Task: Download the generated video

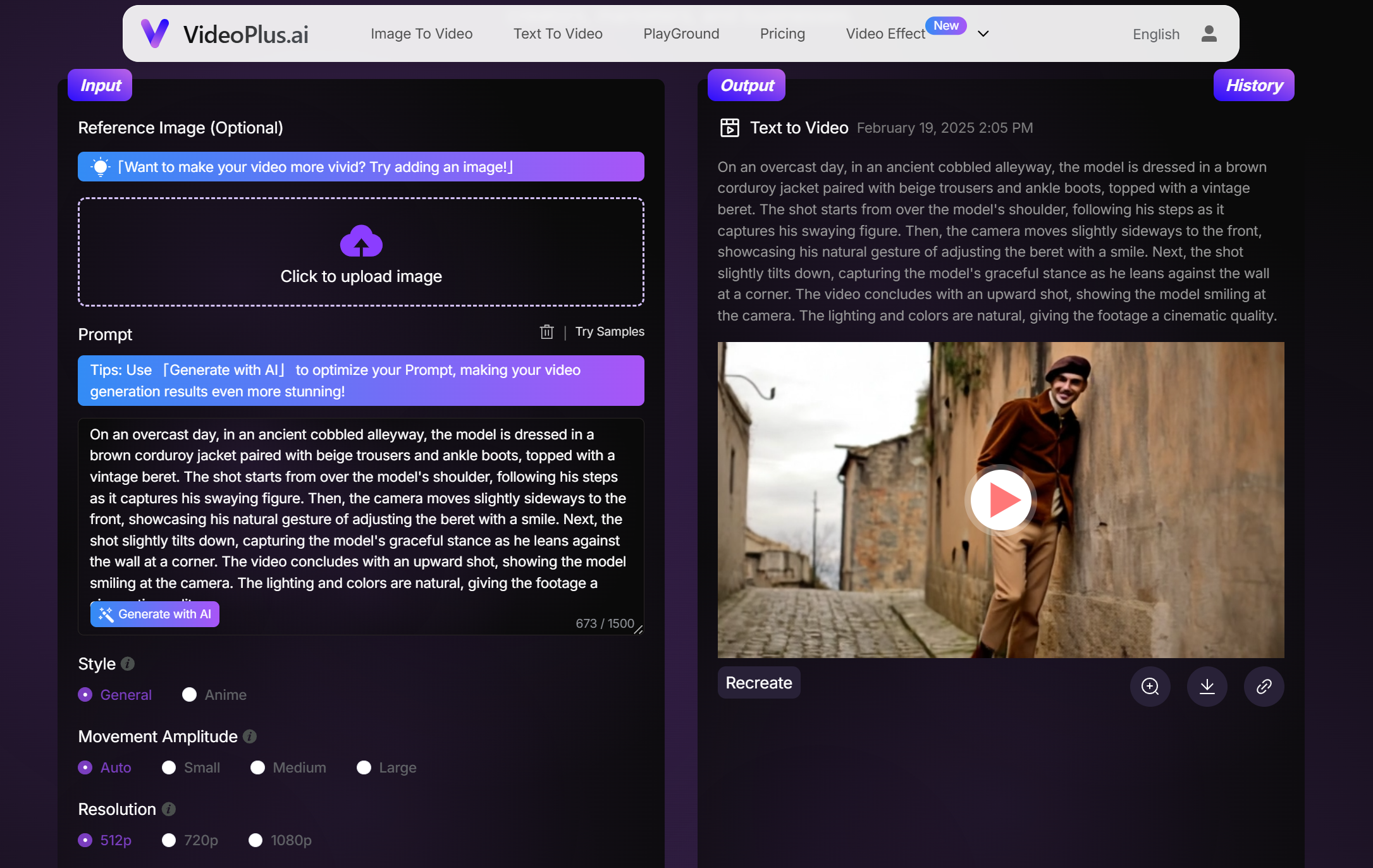Action: 1207,687
